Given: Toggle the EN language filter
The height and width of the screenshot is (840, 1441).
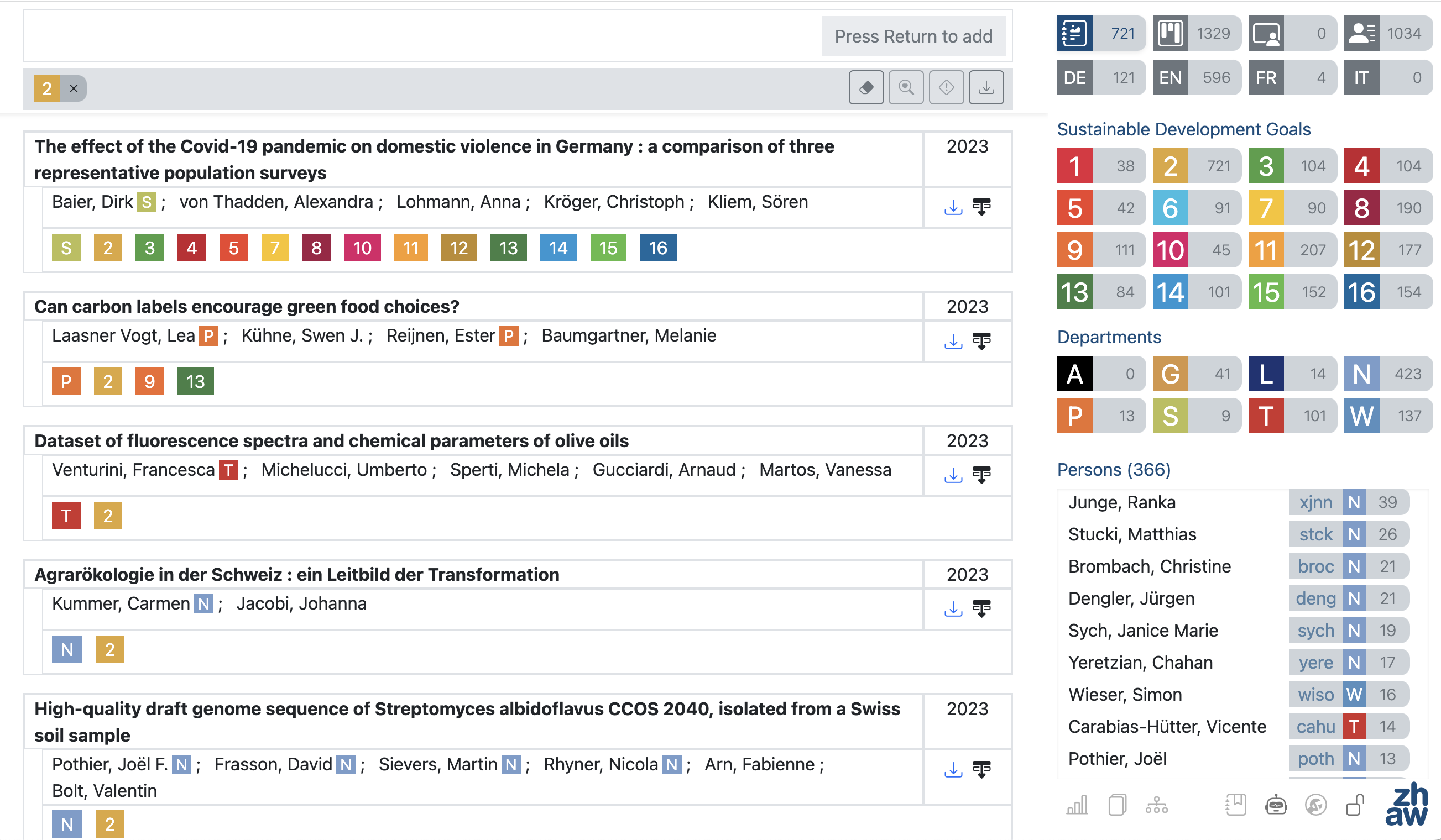Looking at the screenshot, I should (1196, 78).
